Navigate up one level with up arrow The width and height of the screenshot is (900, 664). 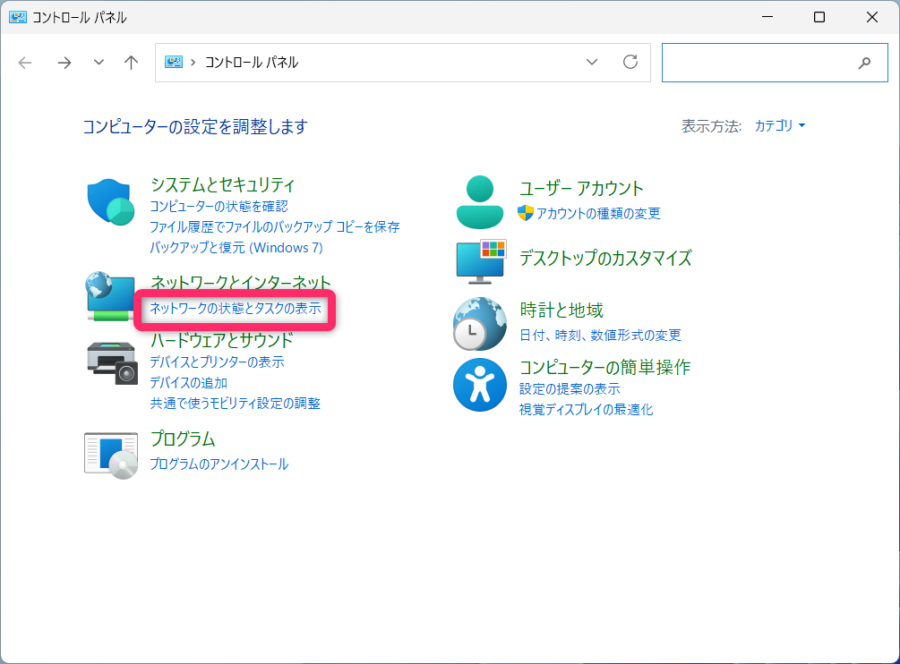click(x=131, y=62)
